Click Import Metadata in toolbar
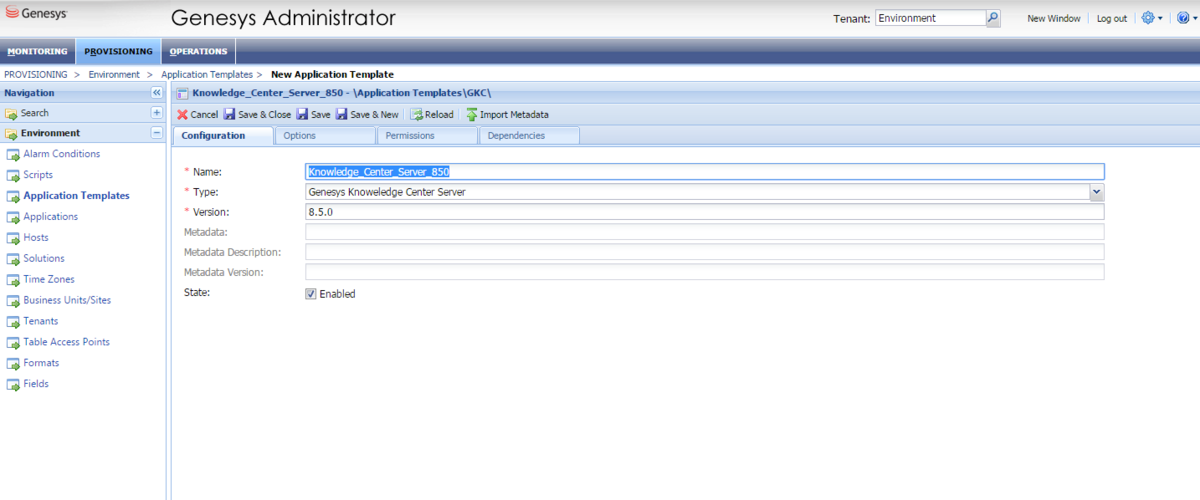The image size is (1200, 500). point(507,115)
